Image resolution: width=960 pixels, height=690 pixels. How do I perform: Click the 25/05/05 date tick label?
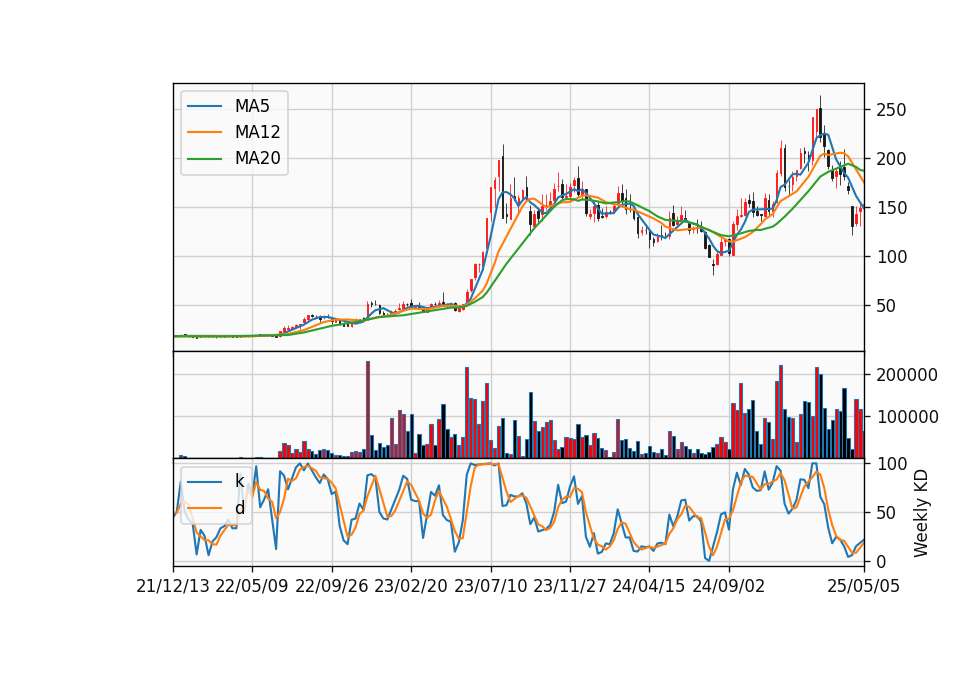point(864,586)
